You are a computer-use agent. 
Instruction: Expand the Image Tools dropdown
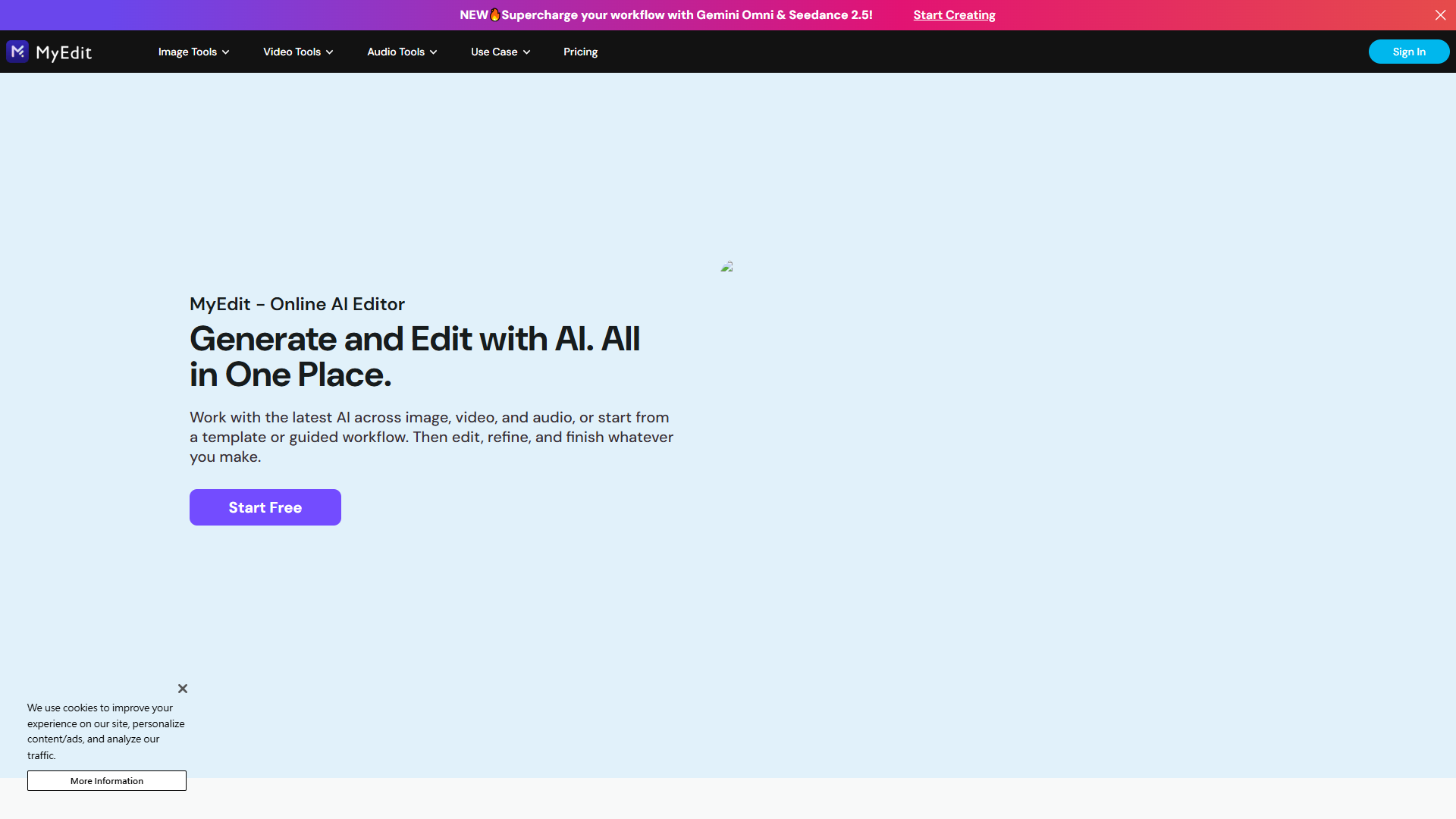click(x=193, y=52)
